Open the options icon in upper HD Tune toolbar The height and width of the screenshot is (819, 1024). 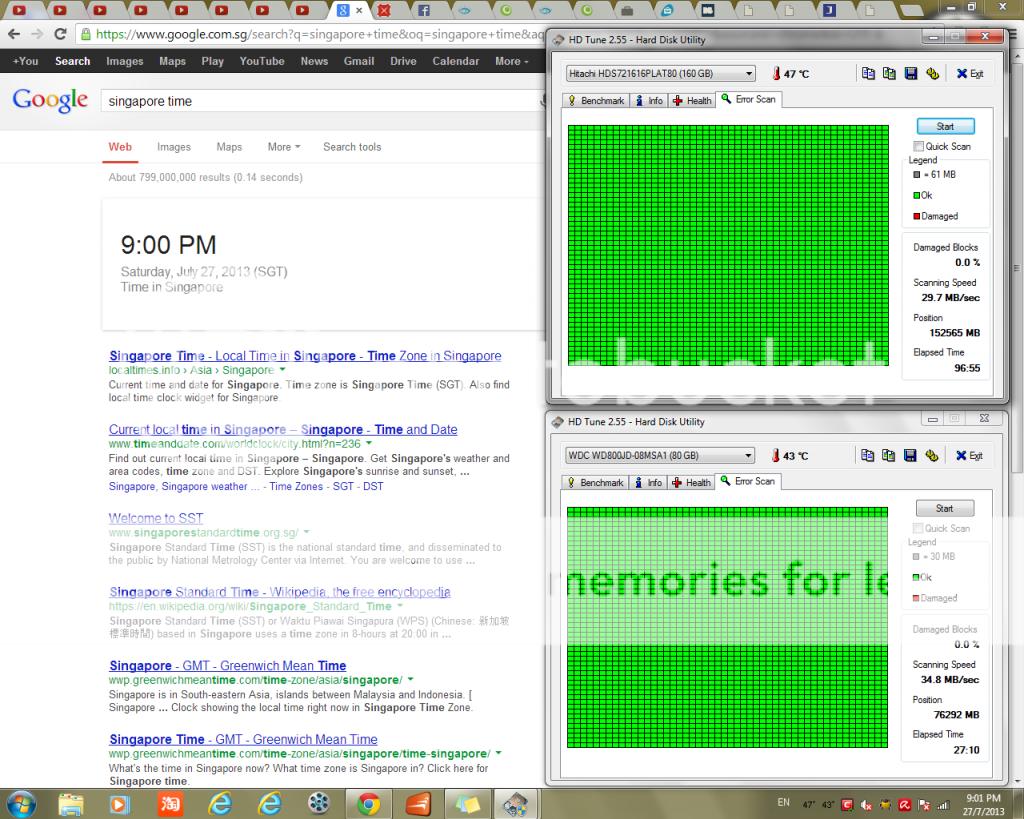(932, 73)
